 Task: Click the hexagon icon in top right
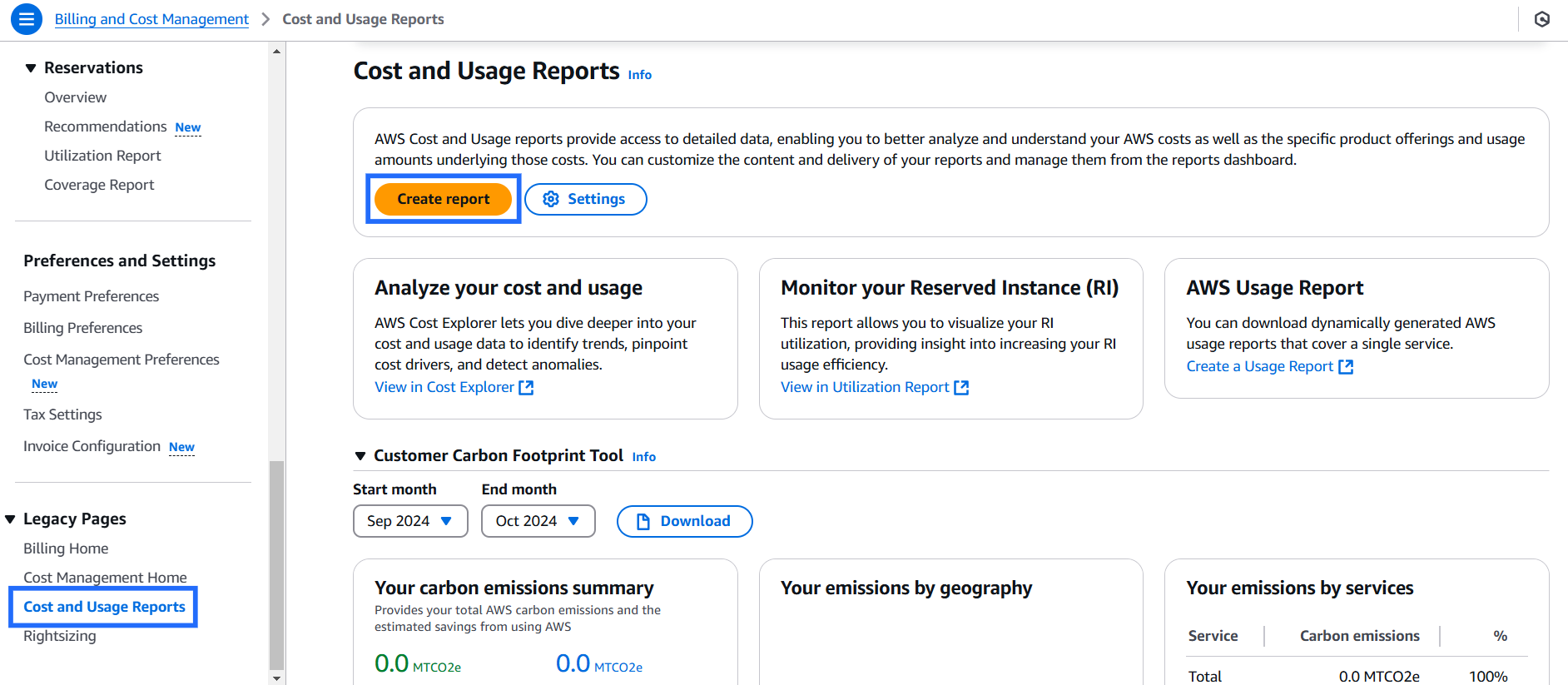click(x=1542, y=19)
